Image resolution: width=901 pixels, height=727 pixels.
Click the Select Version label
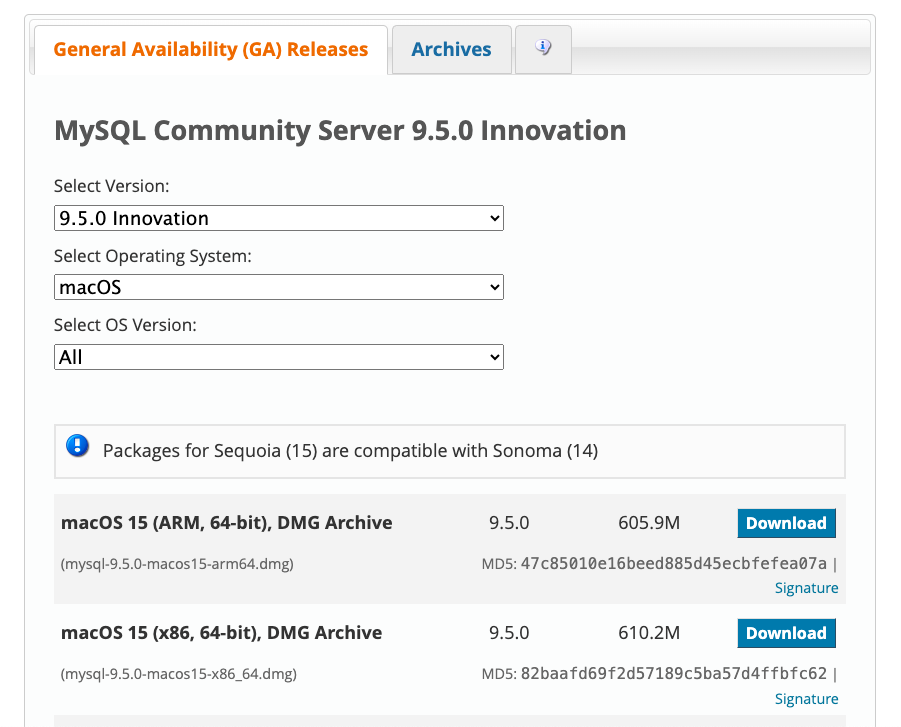point(111,186)
